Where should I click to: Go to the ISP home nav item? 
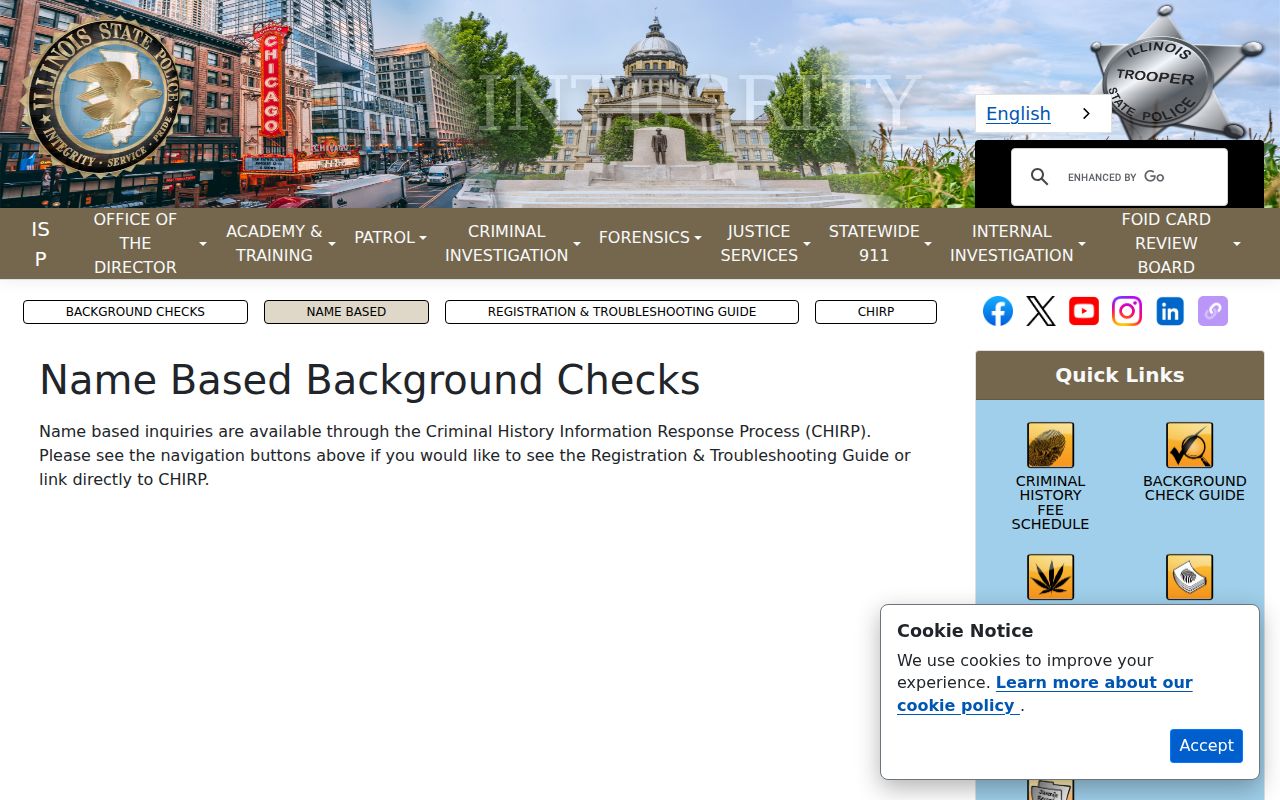(40, 243)
